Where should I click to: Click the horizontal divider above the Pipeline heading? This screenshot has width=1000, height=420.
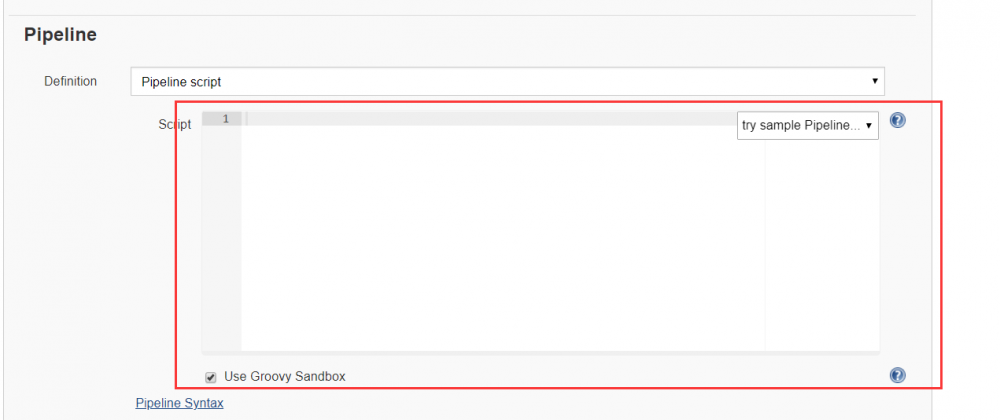[x=470, y=15]
